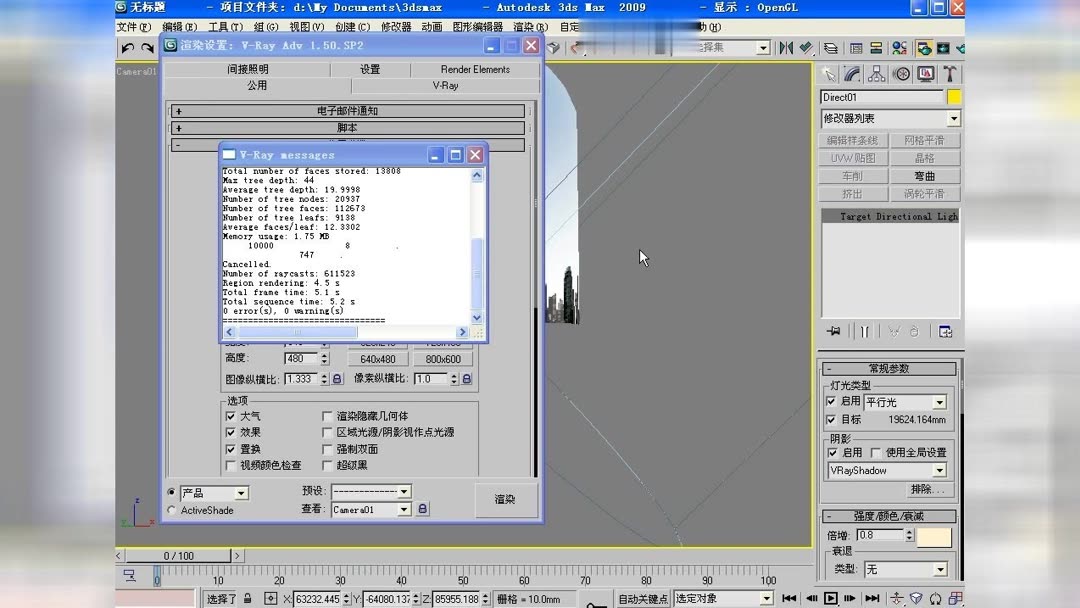Click the 高度 height input field
The height and width of the screenshot is (608, 1080).
click(x=303, y=358)
